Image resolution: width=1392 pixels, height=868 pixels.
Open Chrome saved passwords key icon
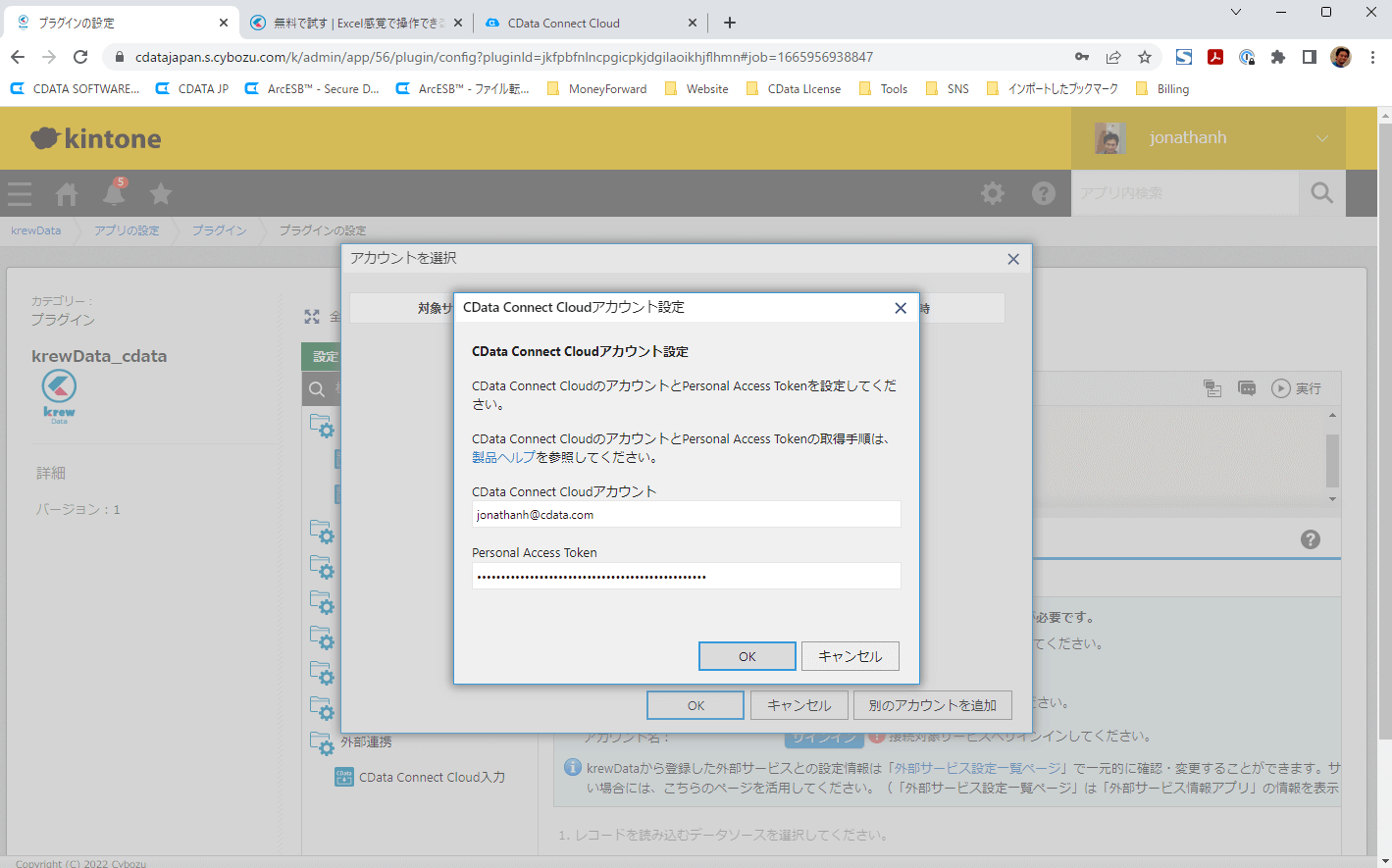click(1082, 57)
